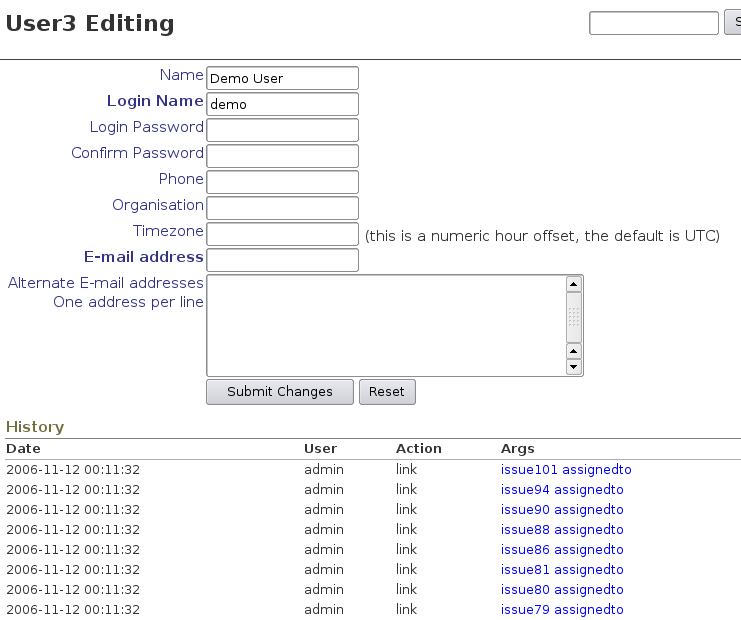Click the scroll-down arrow at bottom of textarea scrollbar
The height and width of the screenshot is (620, 741).
point(574,367)
